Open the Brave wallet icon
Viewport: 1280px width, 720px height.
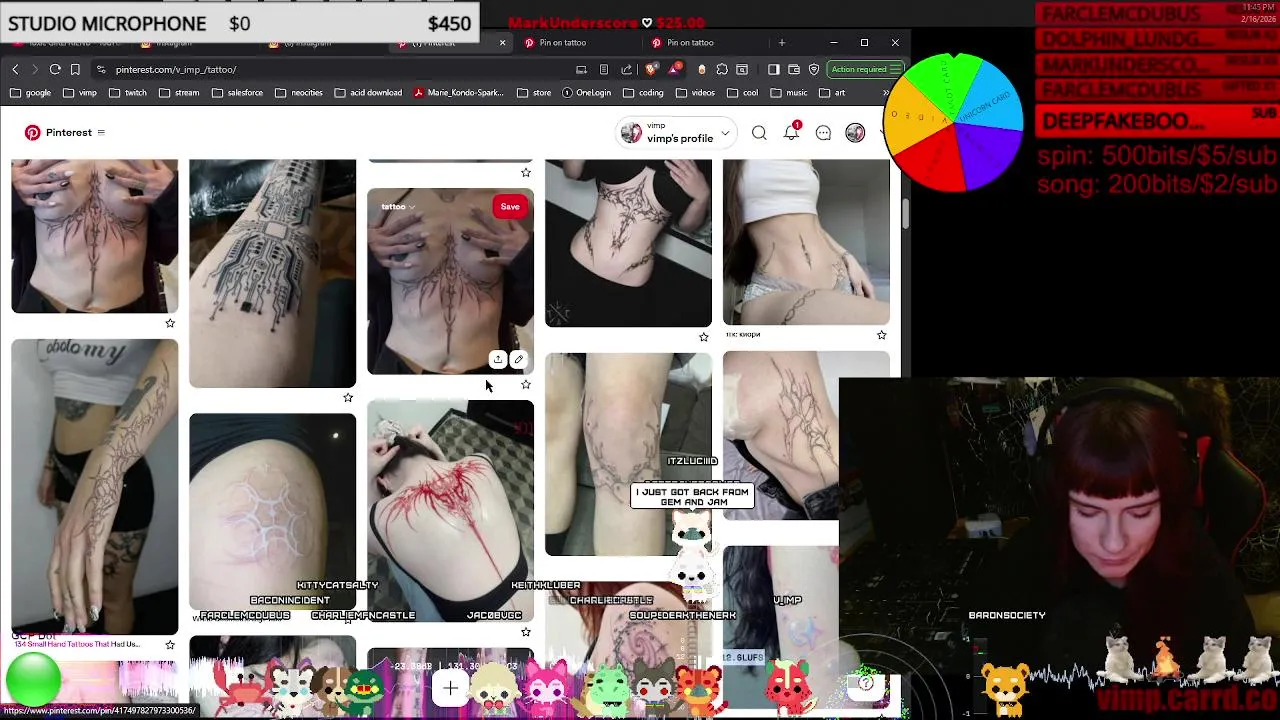coord(794,69)
